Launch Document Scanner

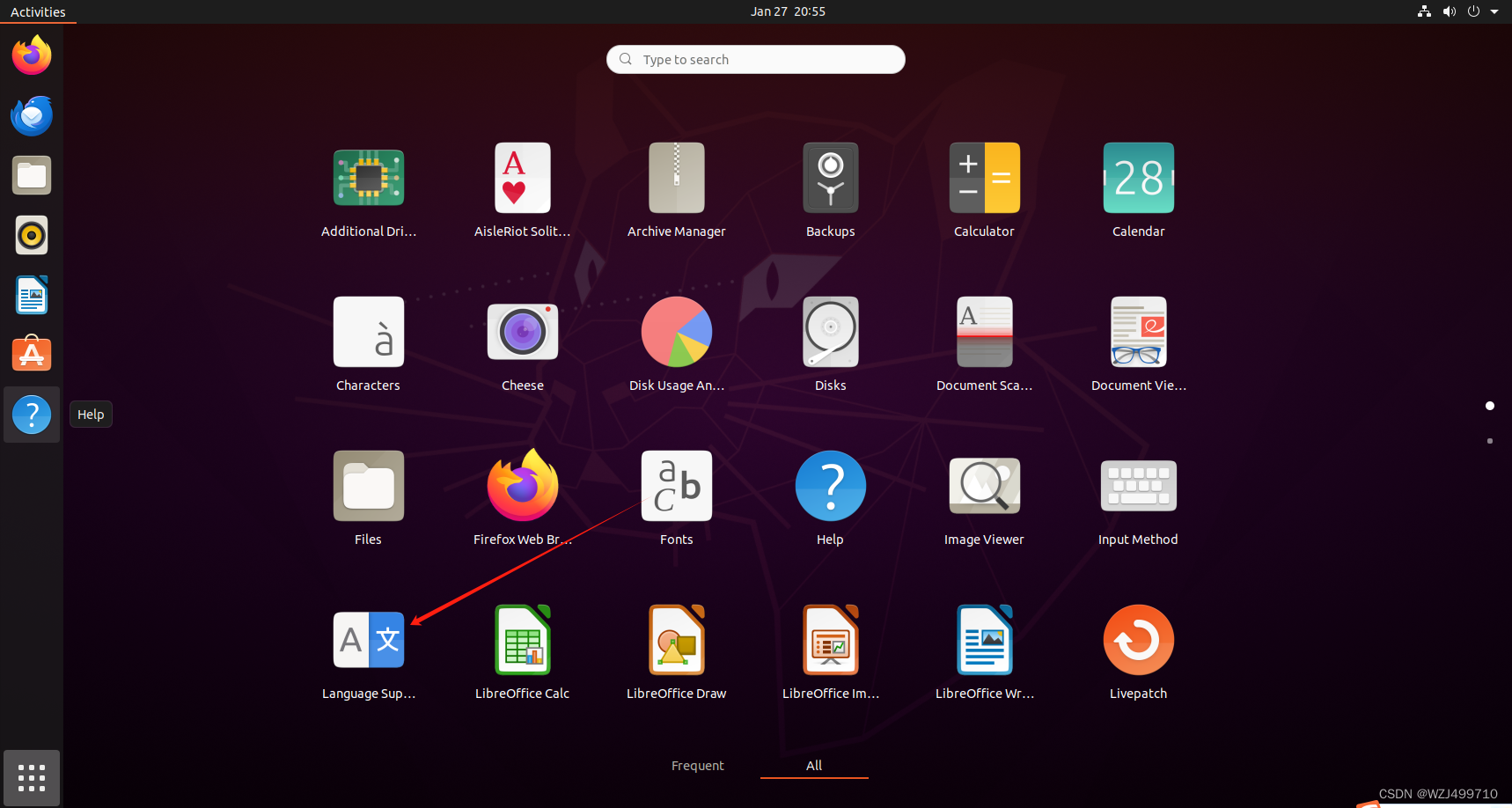[985, 333]
